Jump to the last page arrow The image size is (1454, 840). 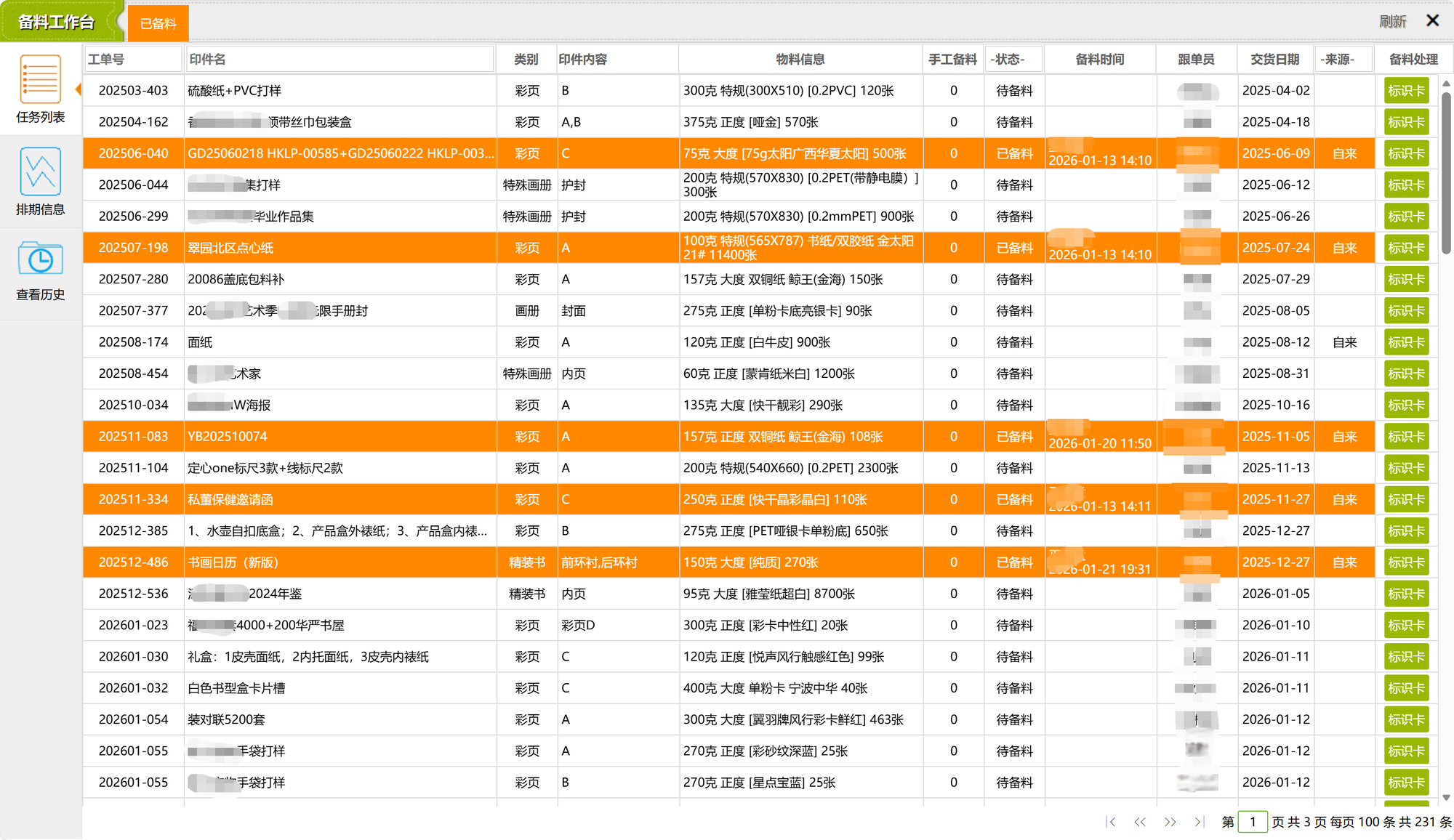(1199, 822)
